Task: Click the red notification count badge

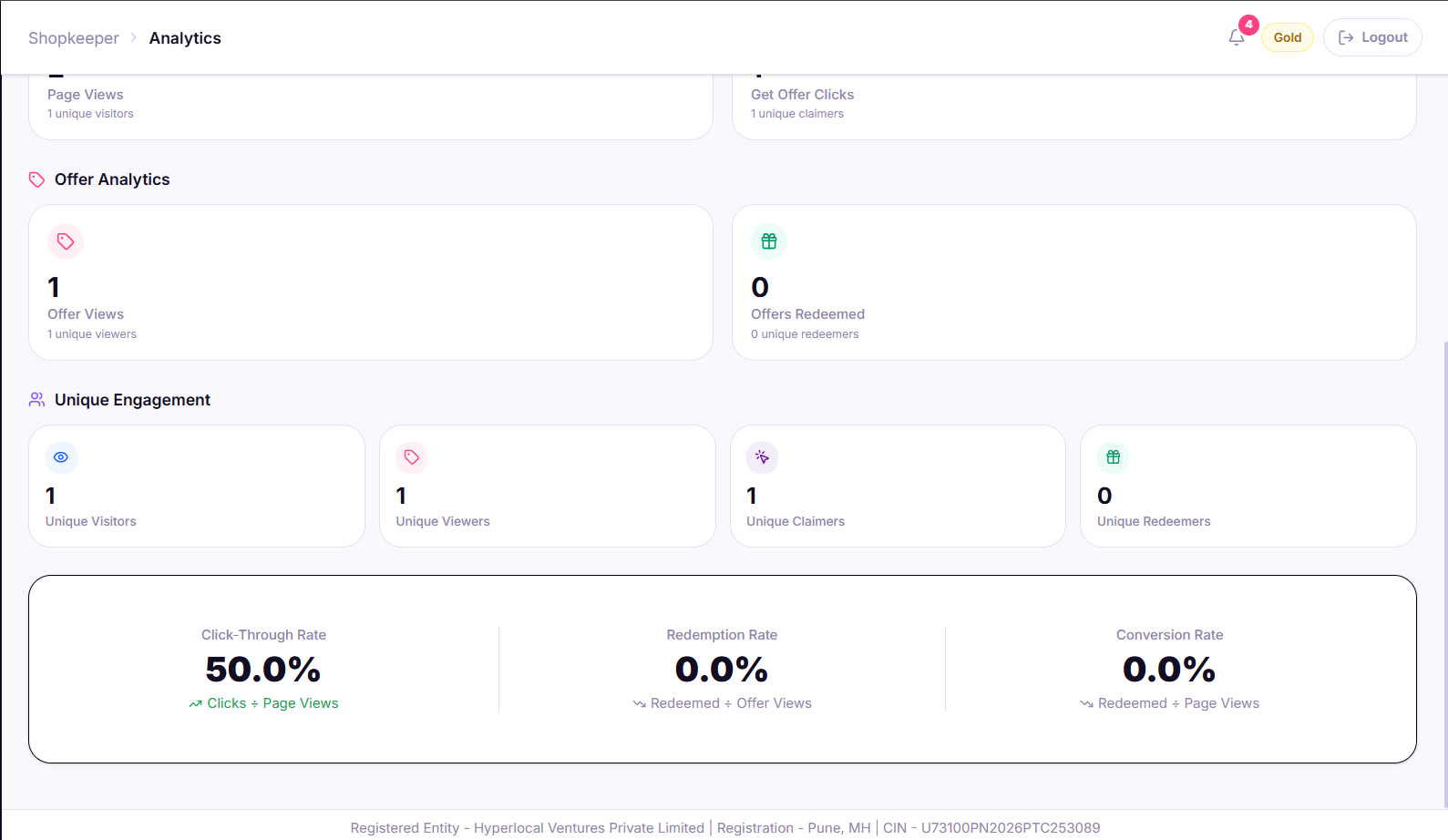Action: 1248,25
